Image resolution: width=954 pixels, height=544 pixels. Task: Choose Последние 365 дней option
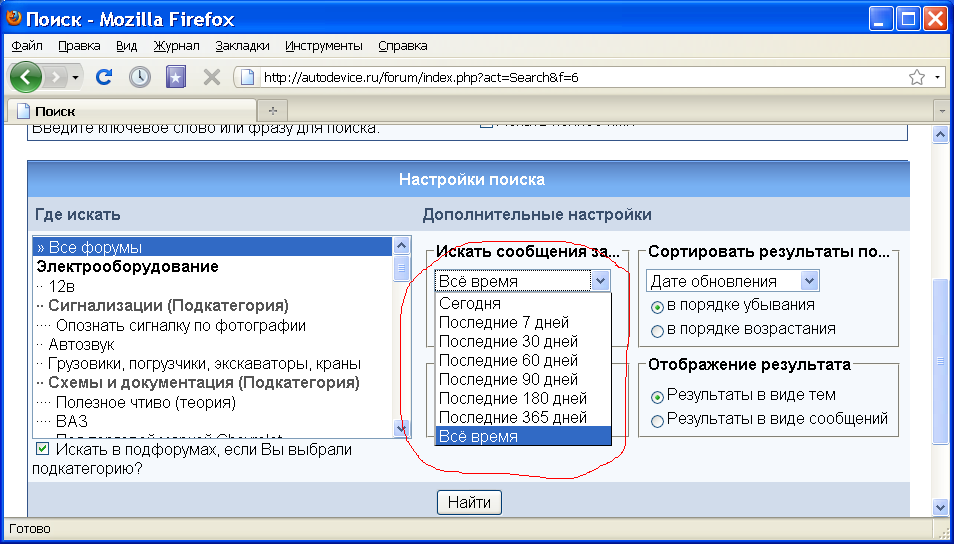(523, 417)
